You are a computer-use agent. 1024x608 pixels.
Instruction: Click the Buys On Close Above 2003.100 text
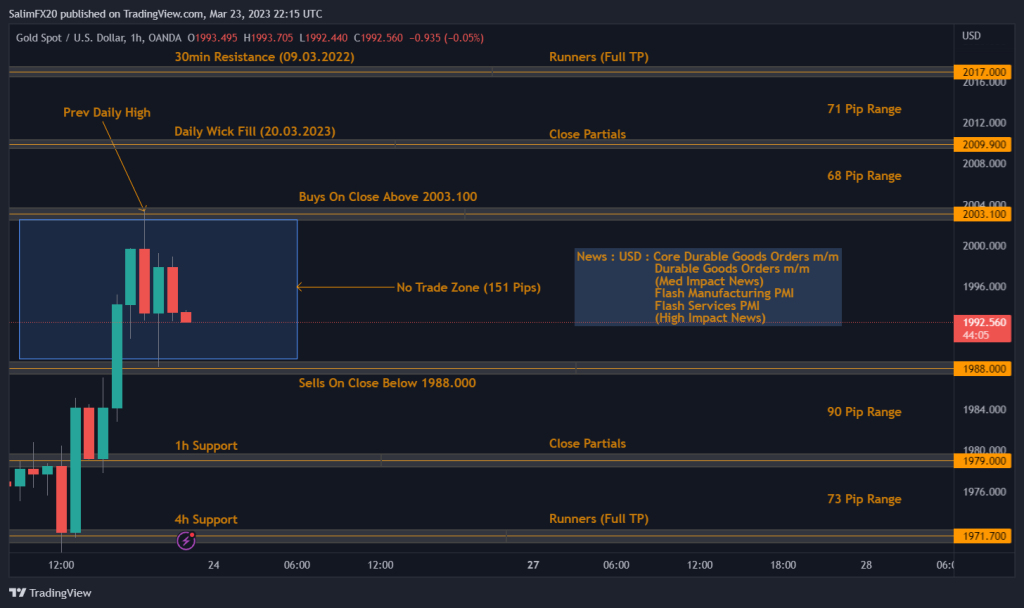point(387,197)
